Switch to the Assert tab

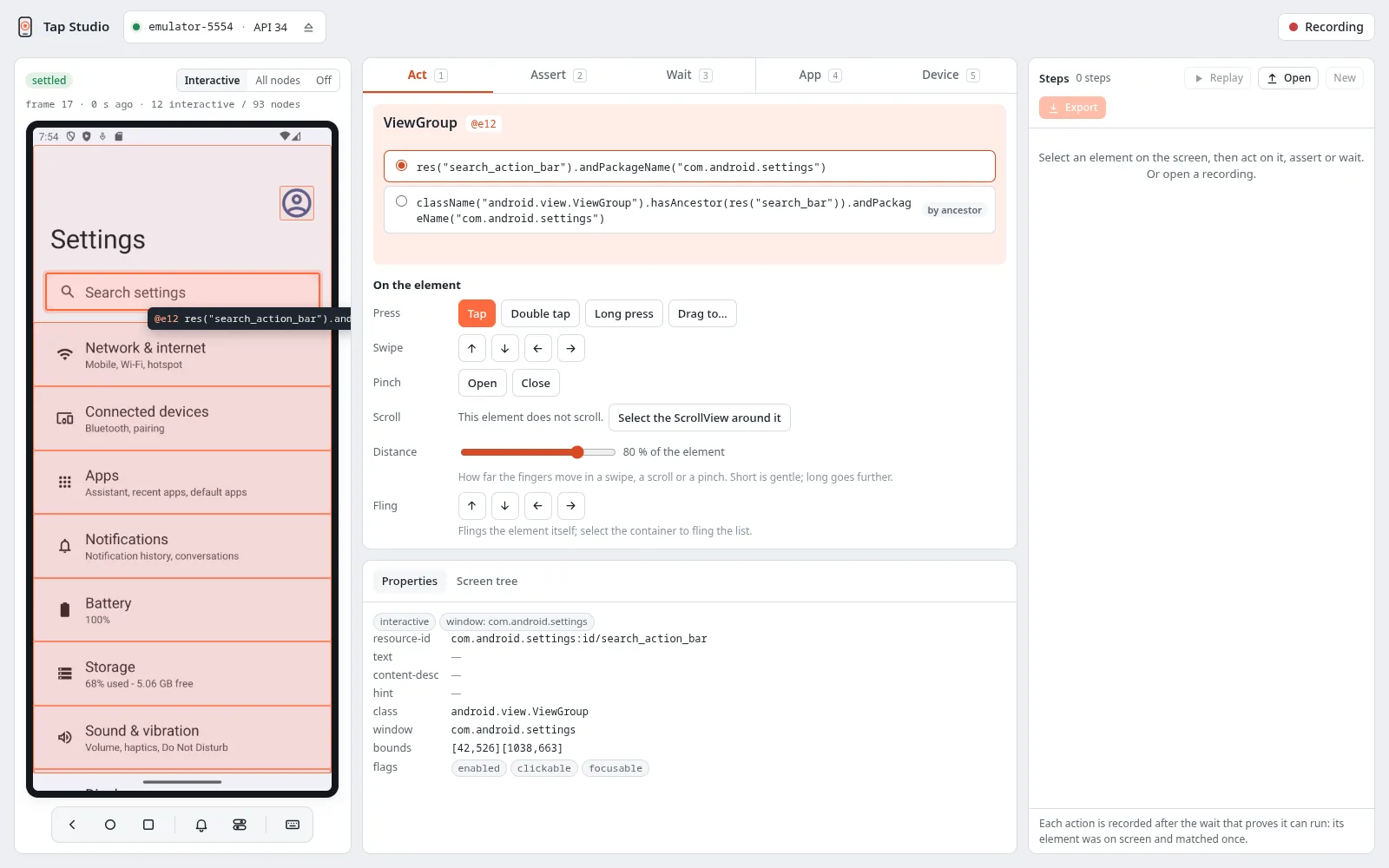pyautogui.click(x=558, y=76)
